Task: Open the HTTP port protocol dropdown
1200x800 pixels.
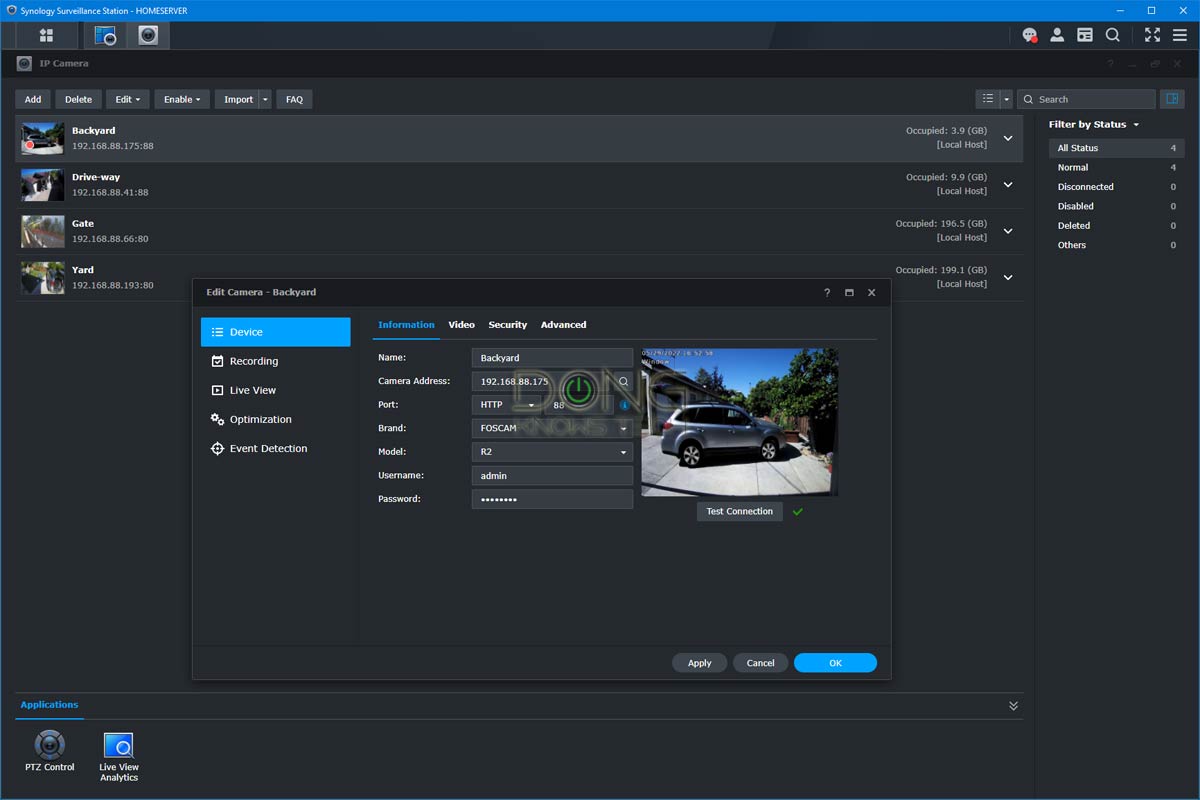Action: (508, 405)
